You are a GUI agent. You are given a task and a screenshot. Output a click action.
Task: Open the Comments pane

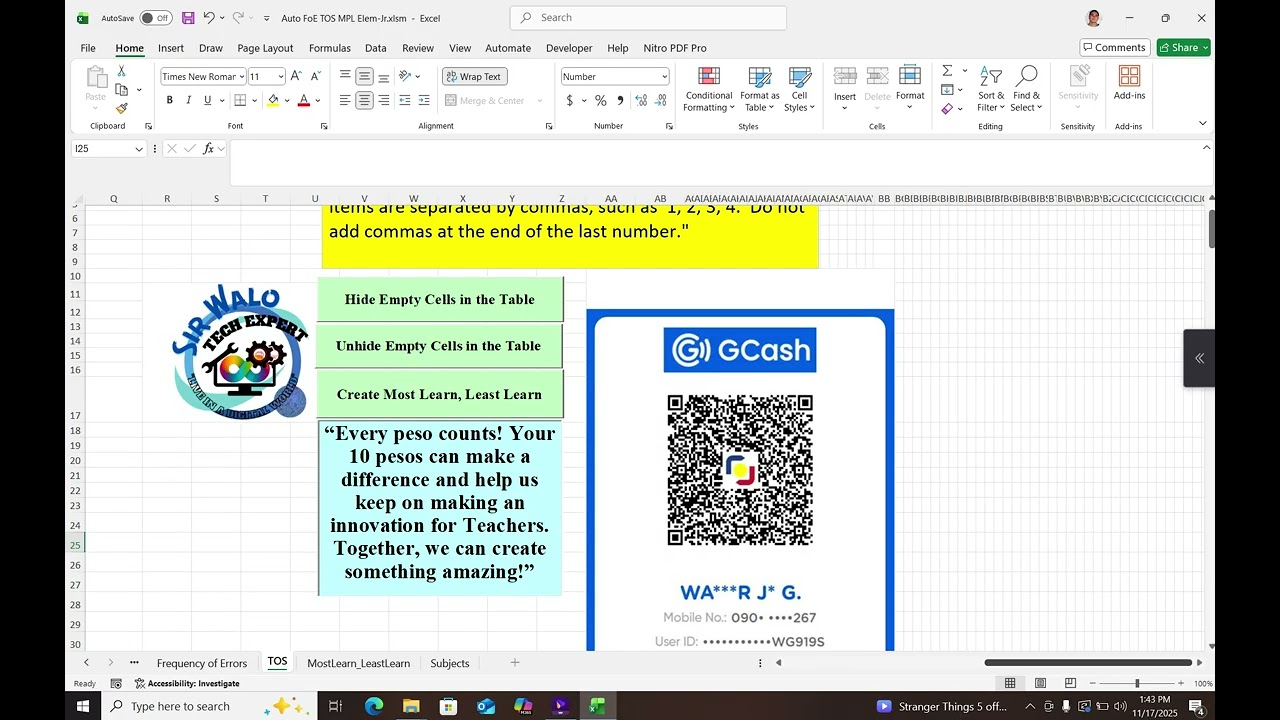pyautogui.click(x=1115, y=48)
